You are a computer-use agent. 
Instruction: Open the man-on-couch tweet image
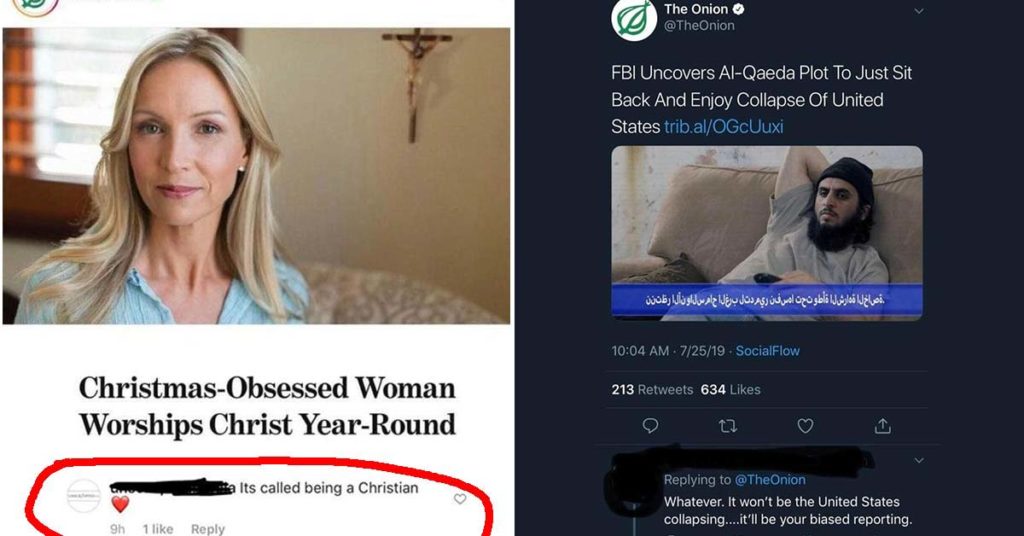pos(767,233)
